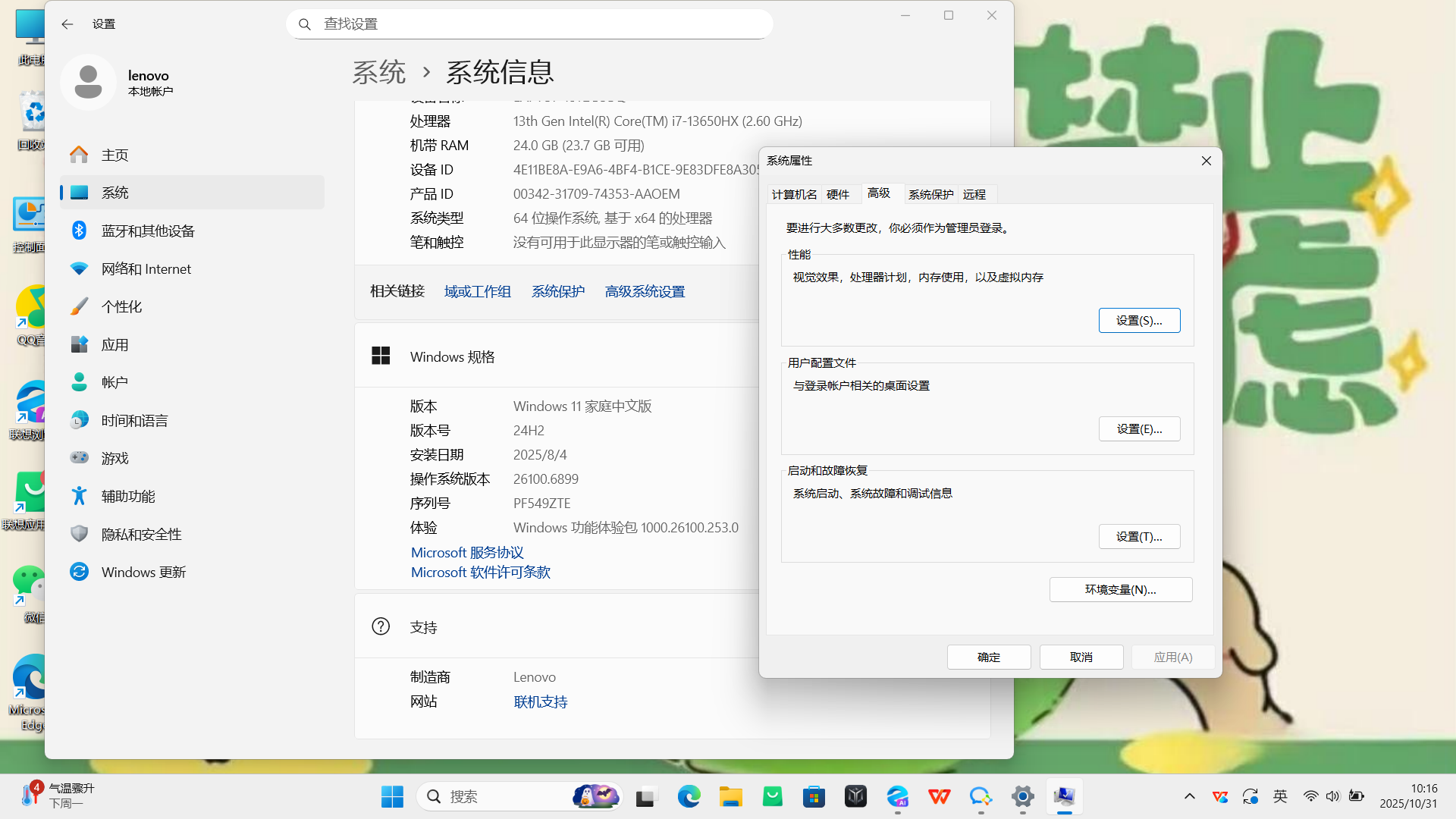Open 游戏 settings in sidebar
1456x819 pixels.
point(116,457)
